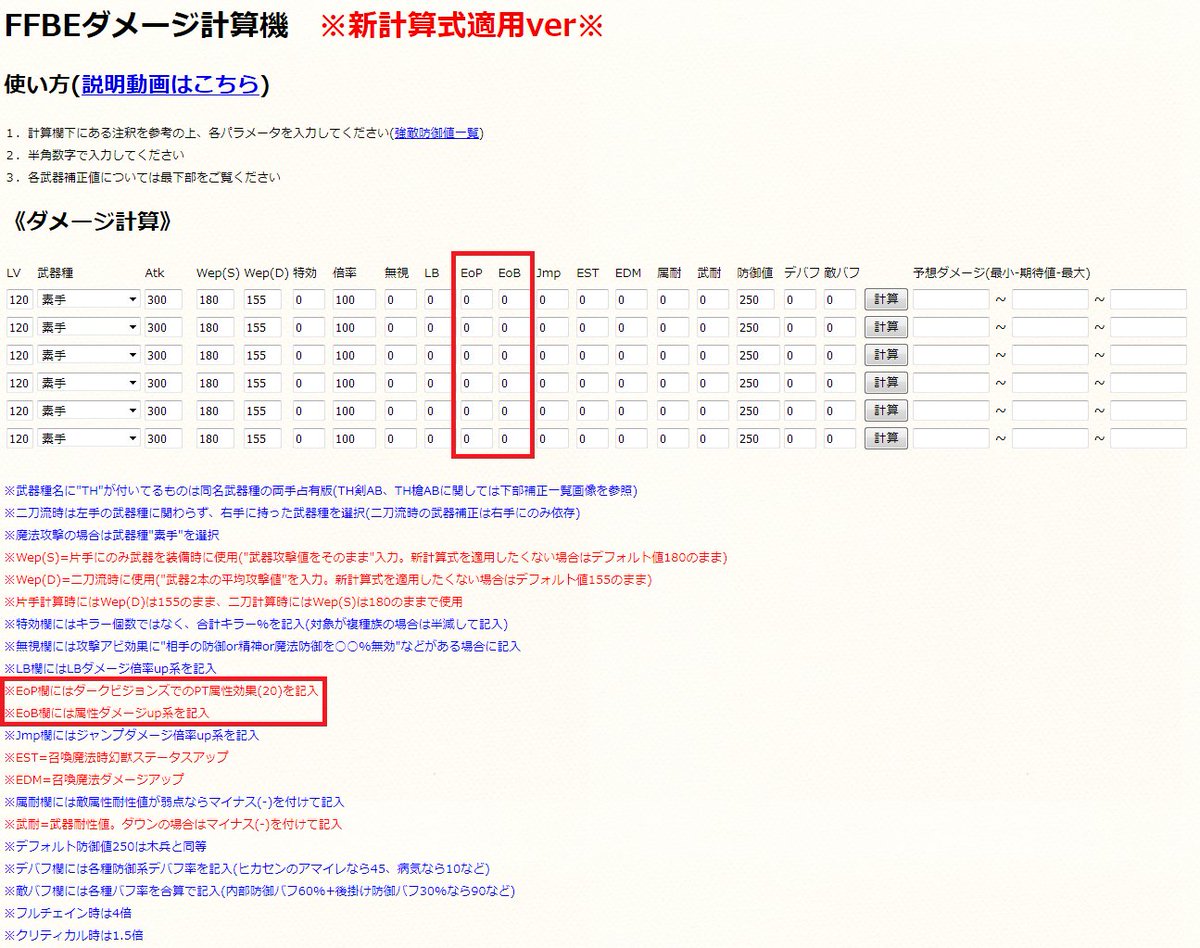Viewport: 1200px width, 948px height.
Task: Select the maximum damage field in the first row
Action: pos(1148,299)
